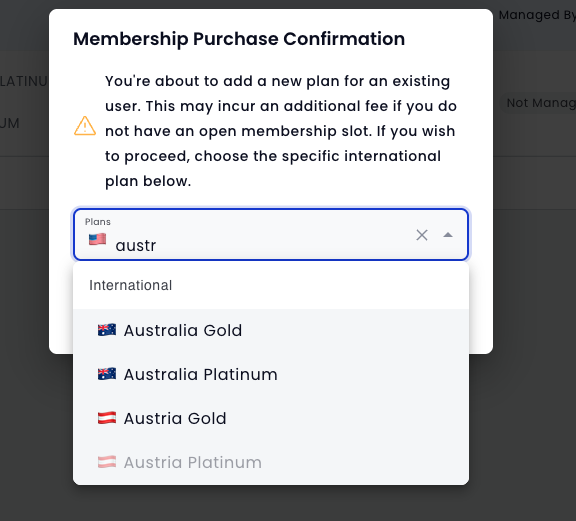Click the faded flag beside Austria Platinum
The image size is (576, 521).
107,462
